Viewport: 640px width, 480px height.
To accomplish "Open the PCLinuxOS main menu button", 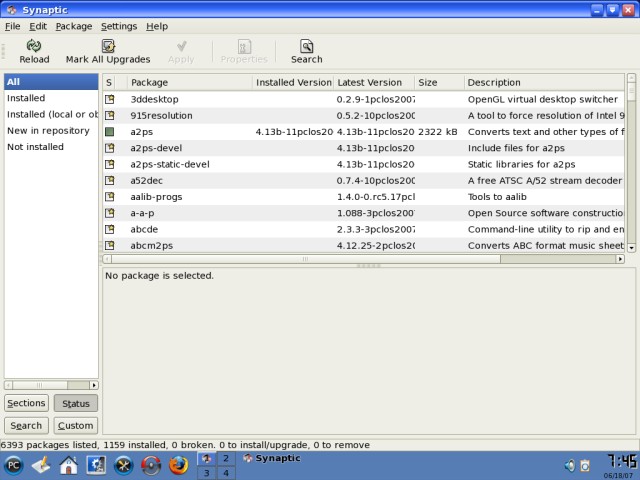I will 14,465.
